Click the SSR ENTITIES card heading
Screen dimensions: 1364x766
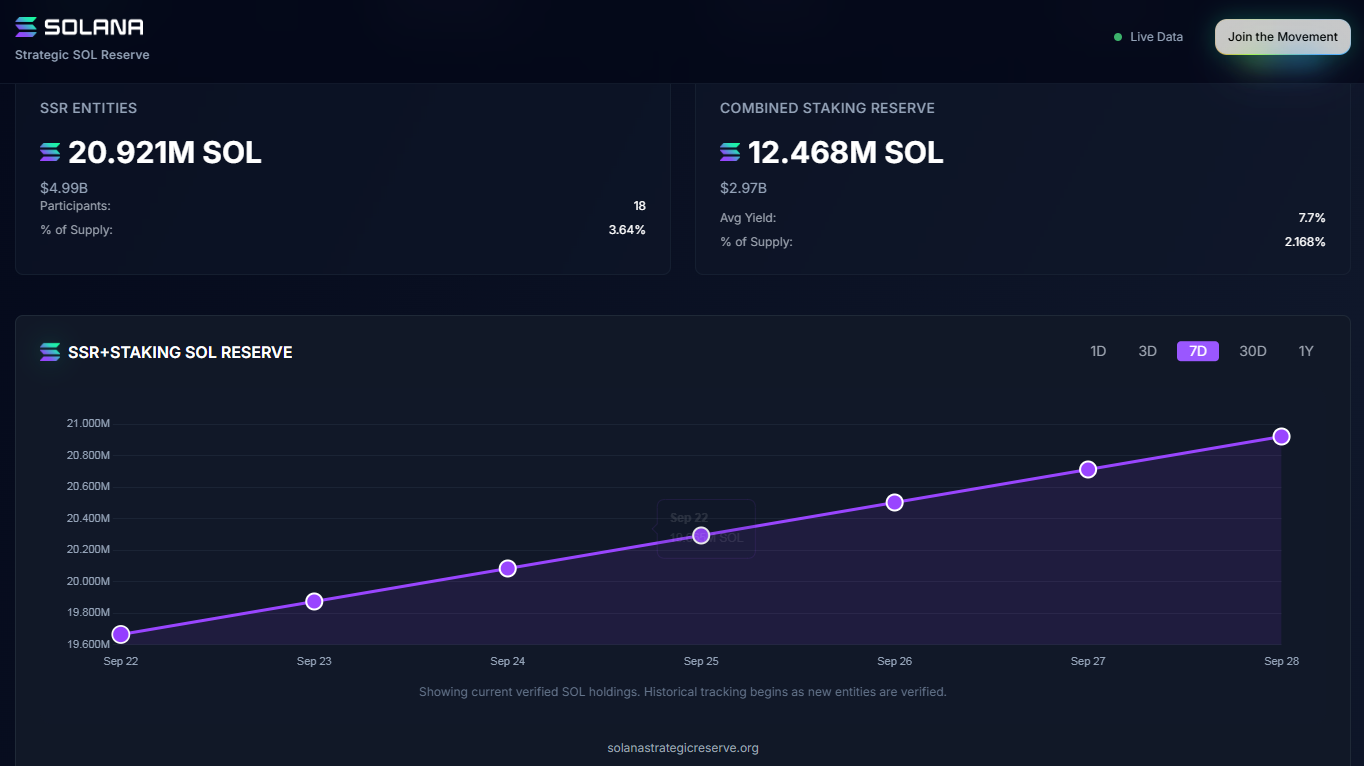88,108
